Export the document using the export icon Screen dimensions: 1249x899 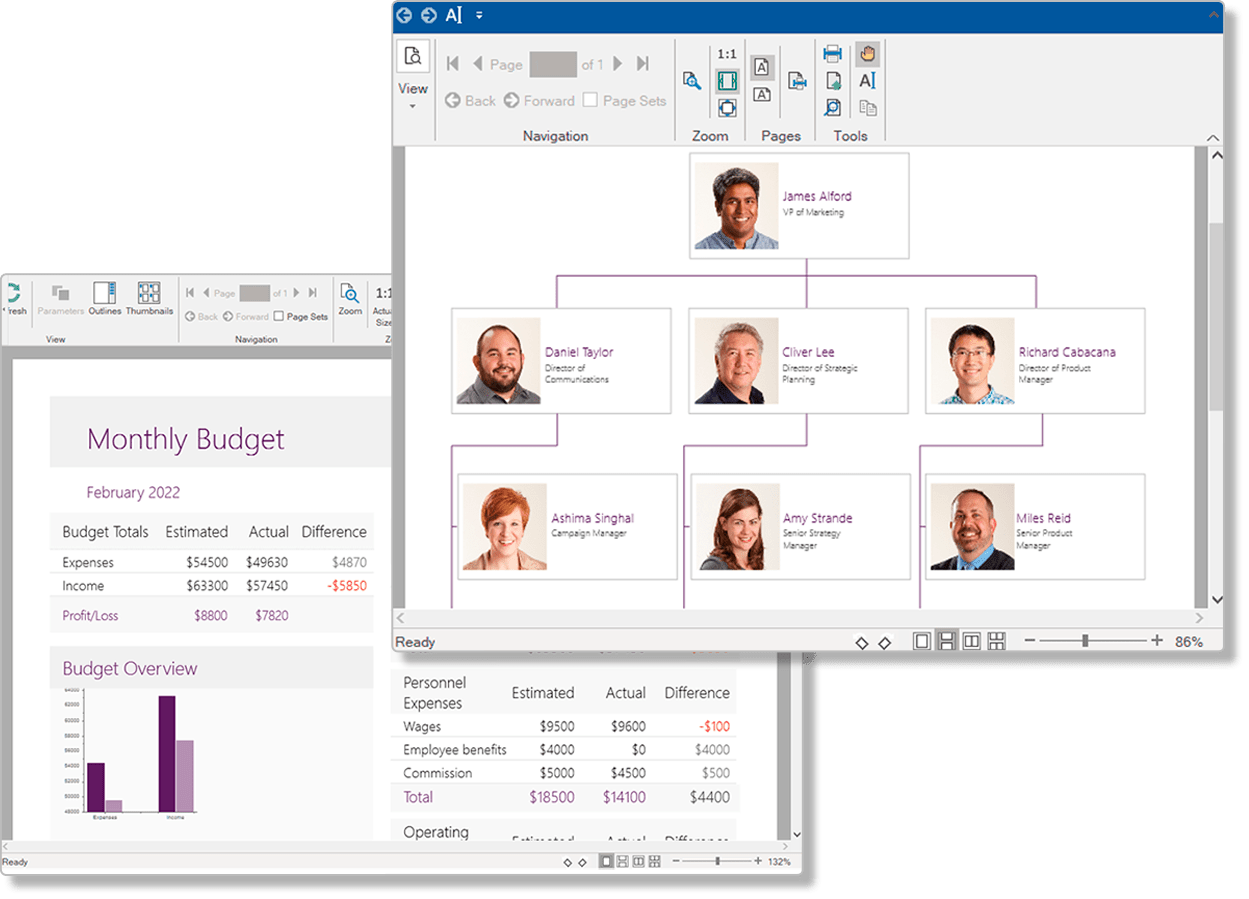[x=833, y=81]
